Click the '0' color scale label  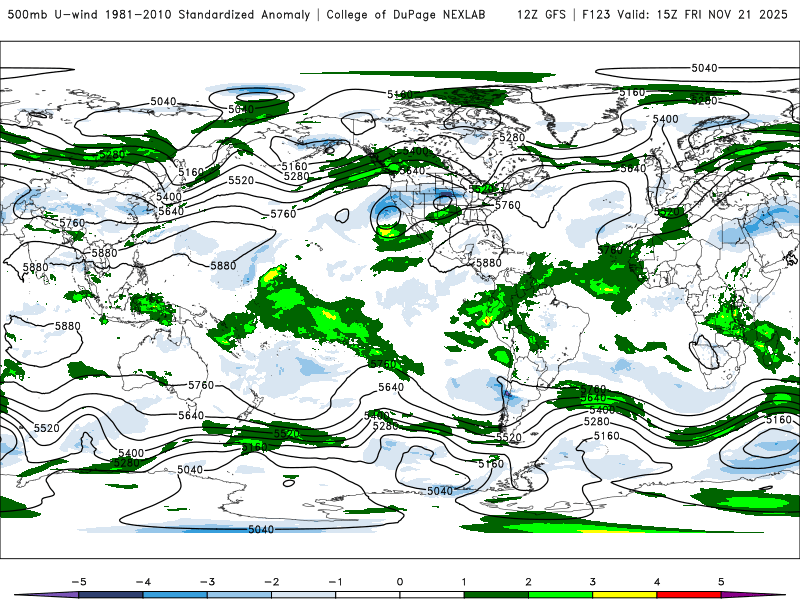coord(400,582)
